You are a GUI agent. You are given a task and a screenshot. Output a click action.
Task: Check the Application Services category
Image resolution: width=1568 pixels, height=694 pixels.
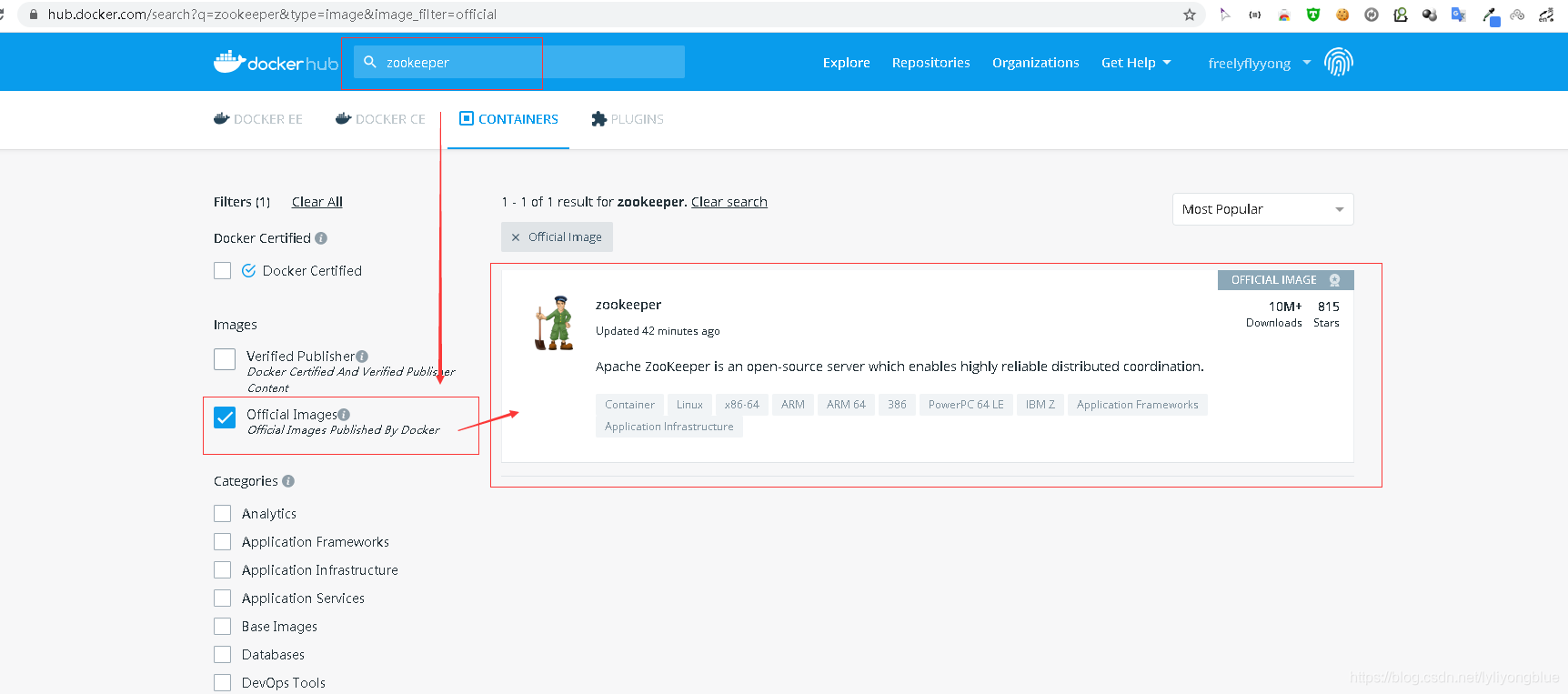point(222,598)
